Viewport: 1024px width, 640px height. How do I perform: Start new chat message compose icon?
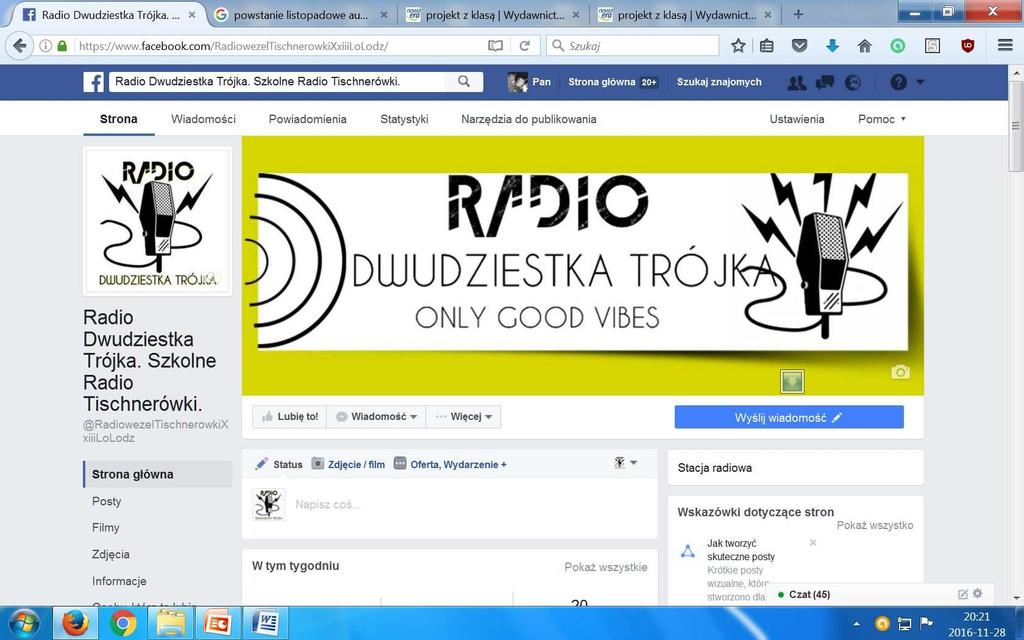pos(963,594)
